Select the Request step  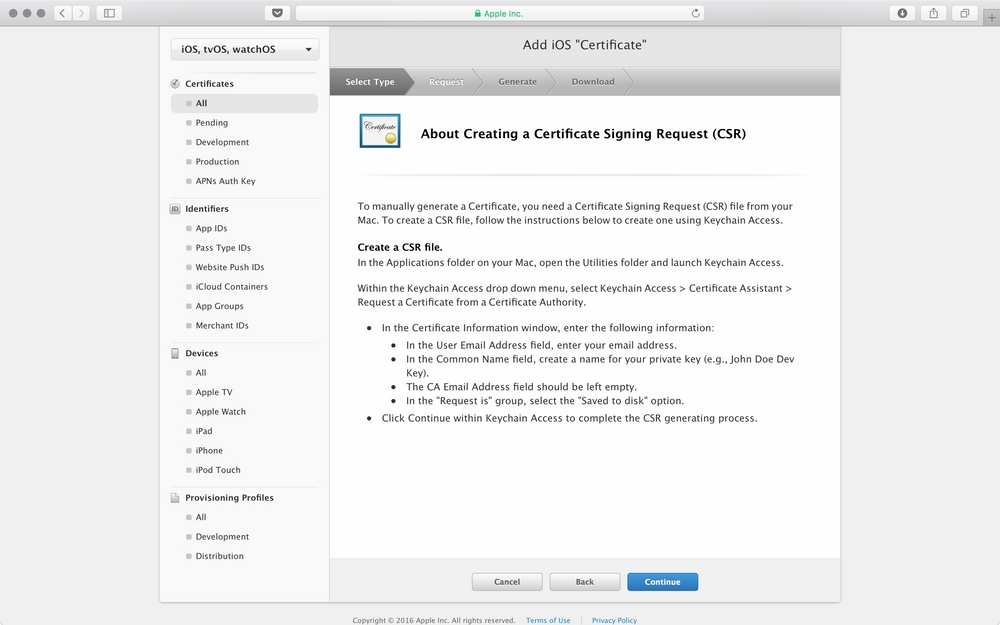tap(446, 82)
